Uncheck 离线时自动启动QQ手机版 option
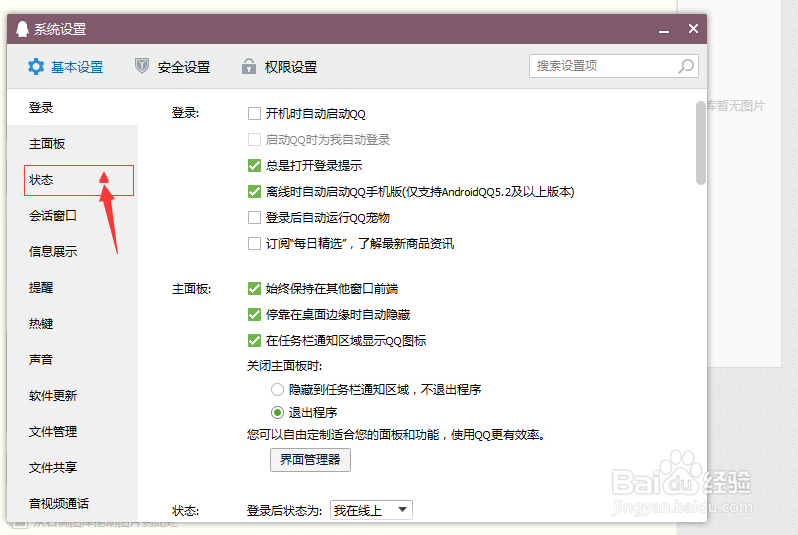Viewport: 798px width, 535px height. 254,191
